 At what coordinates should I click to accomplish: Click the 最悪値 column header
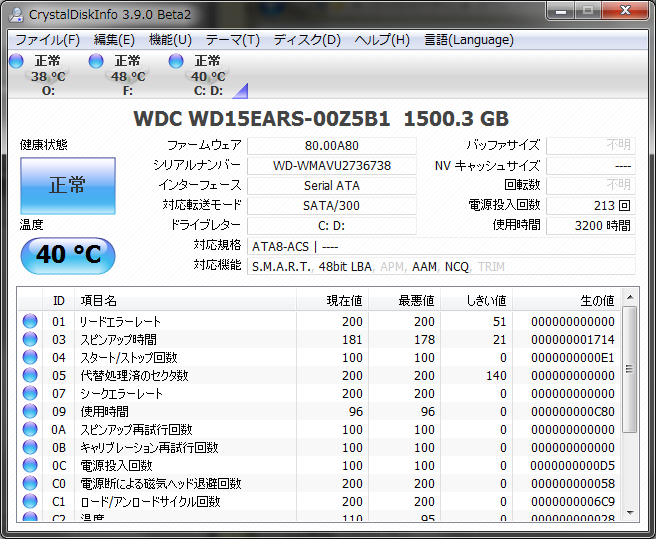(x=405, y=300)
